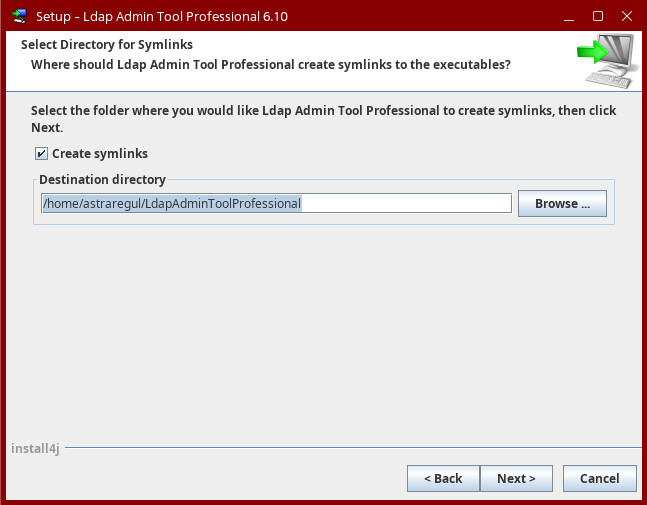The height and width of the screenshot is (505, 647).
Task: Open folder browser with Browse button
Action: tap(562, 203)
